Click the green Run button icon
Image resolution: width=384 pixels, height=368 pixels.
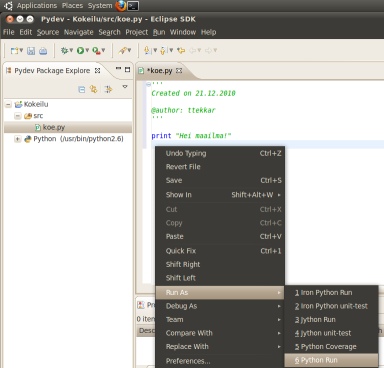(x=80, y=50)
